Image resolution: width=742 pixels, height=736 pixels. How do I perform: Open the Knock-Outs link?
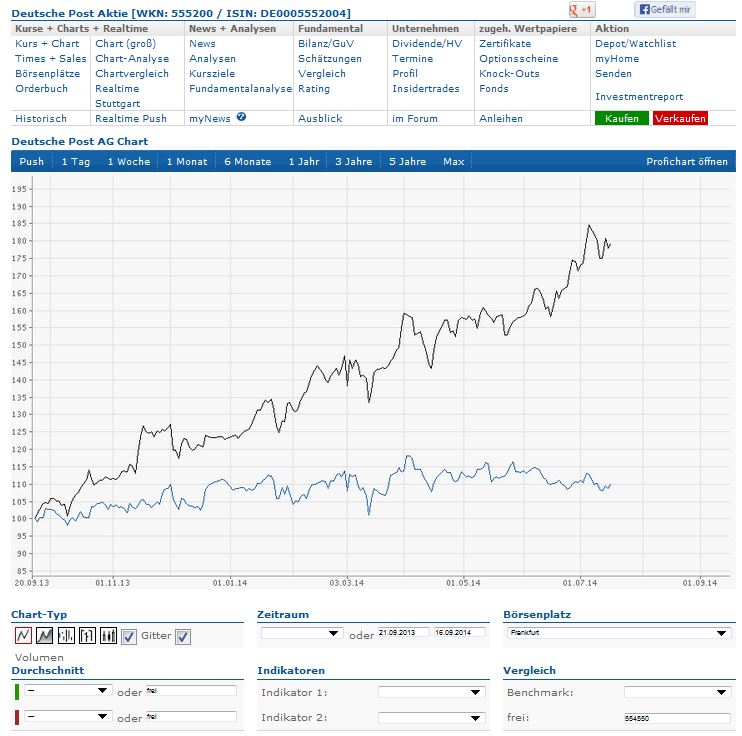509,74
